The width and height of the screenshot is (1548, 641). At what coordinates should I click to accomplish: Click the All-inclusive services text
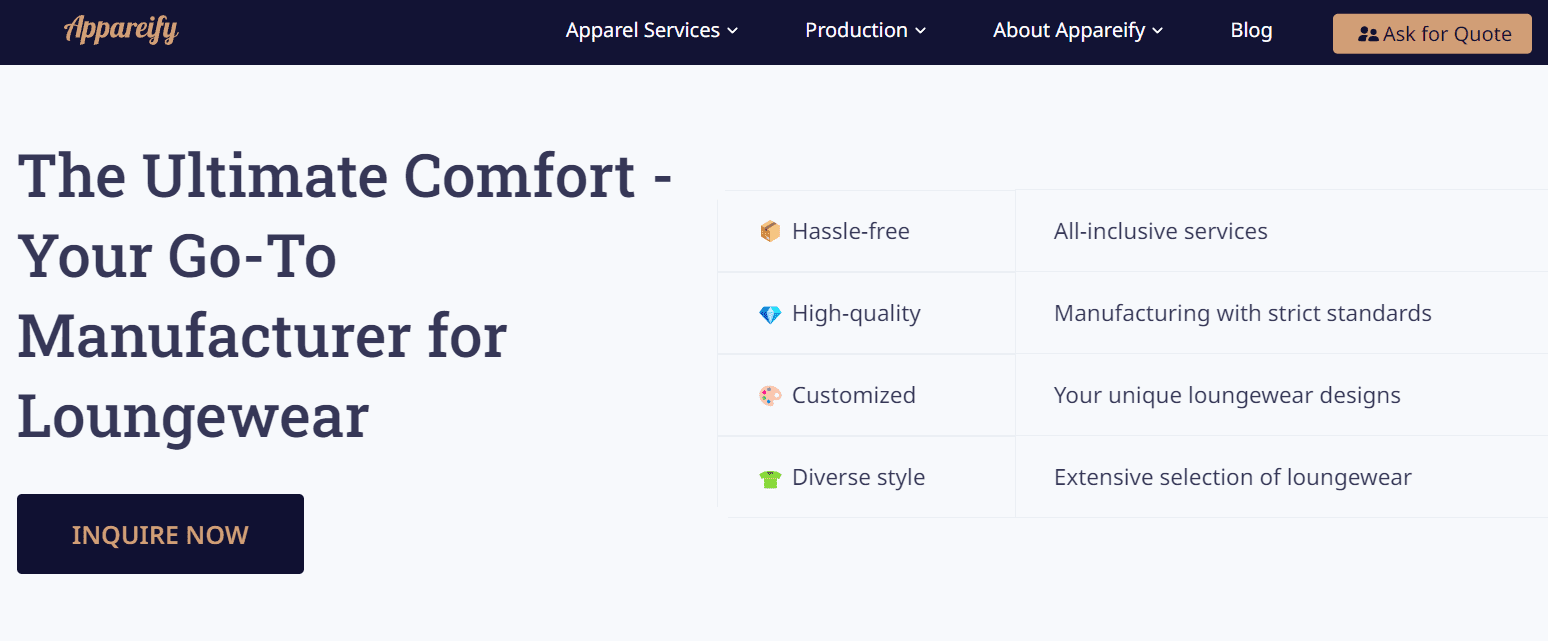point(1160,231)
